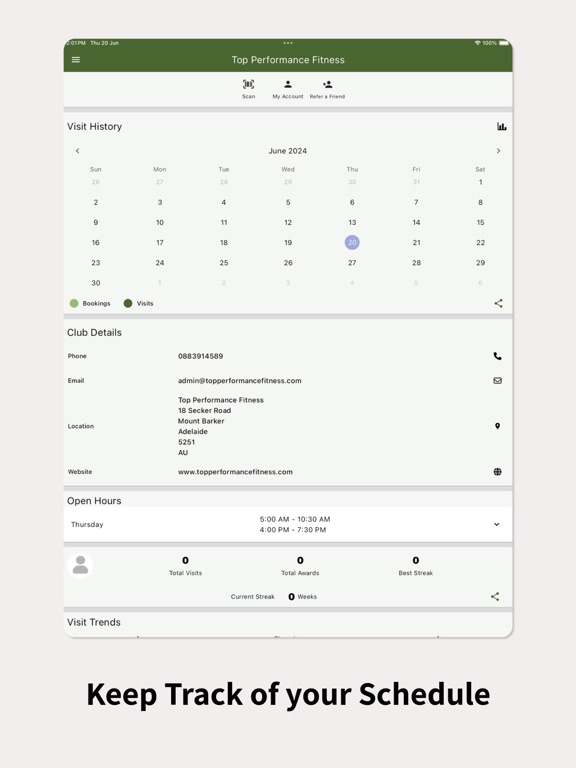Go to next month in calendar
Image resolution: width=576 pixels, height=768 pixels.
(498, 151)
